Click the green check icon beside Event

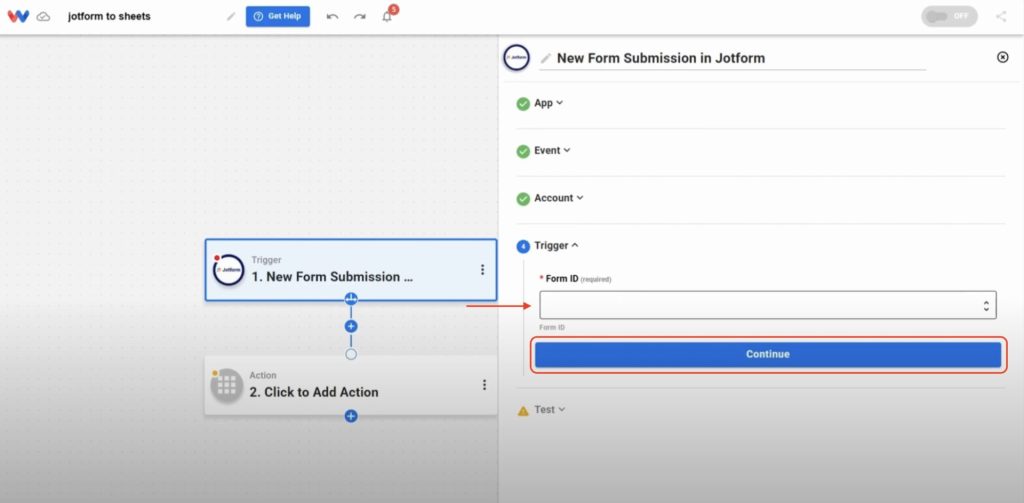[x=523, y=152]
